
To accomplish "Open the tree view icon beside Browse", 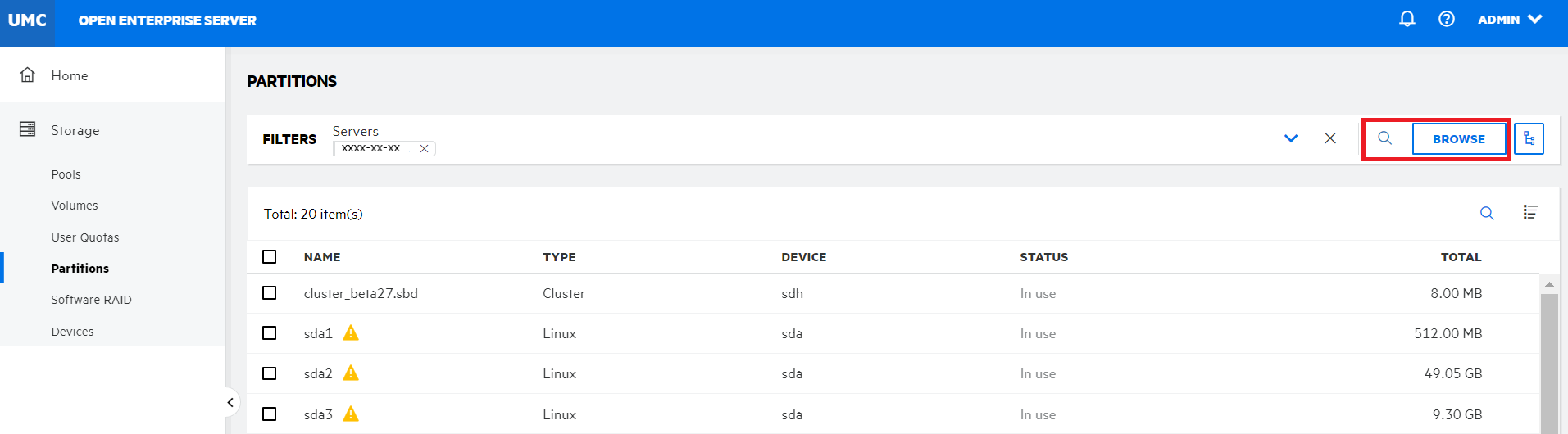I will point(1529,139).
